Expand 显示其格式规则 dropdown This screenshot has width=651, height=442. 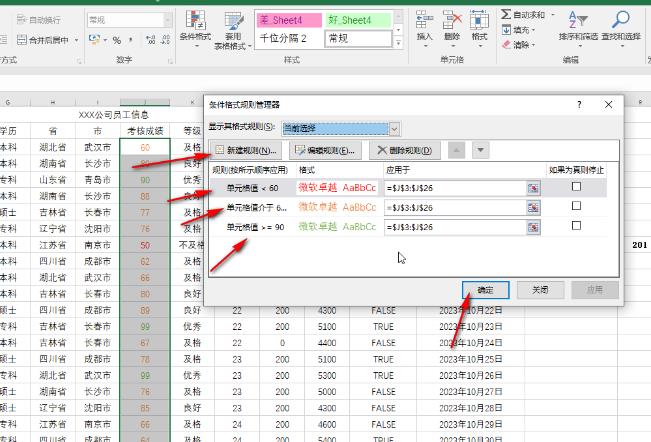[394, 129]
